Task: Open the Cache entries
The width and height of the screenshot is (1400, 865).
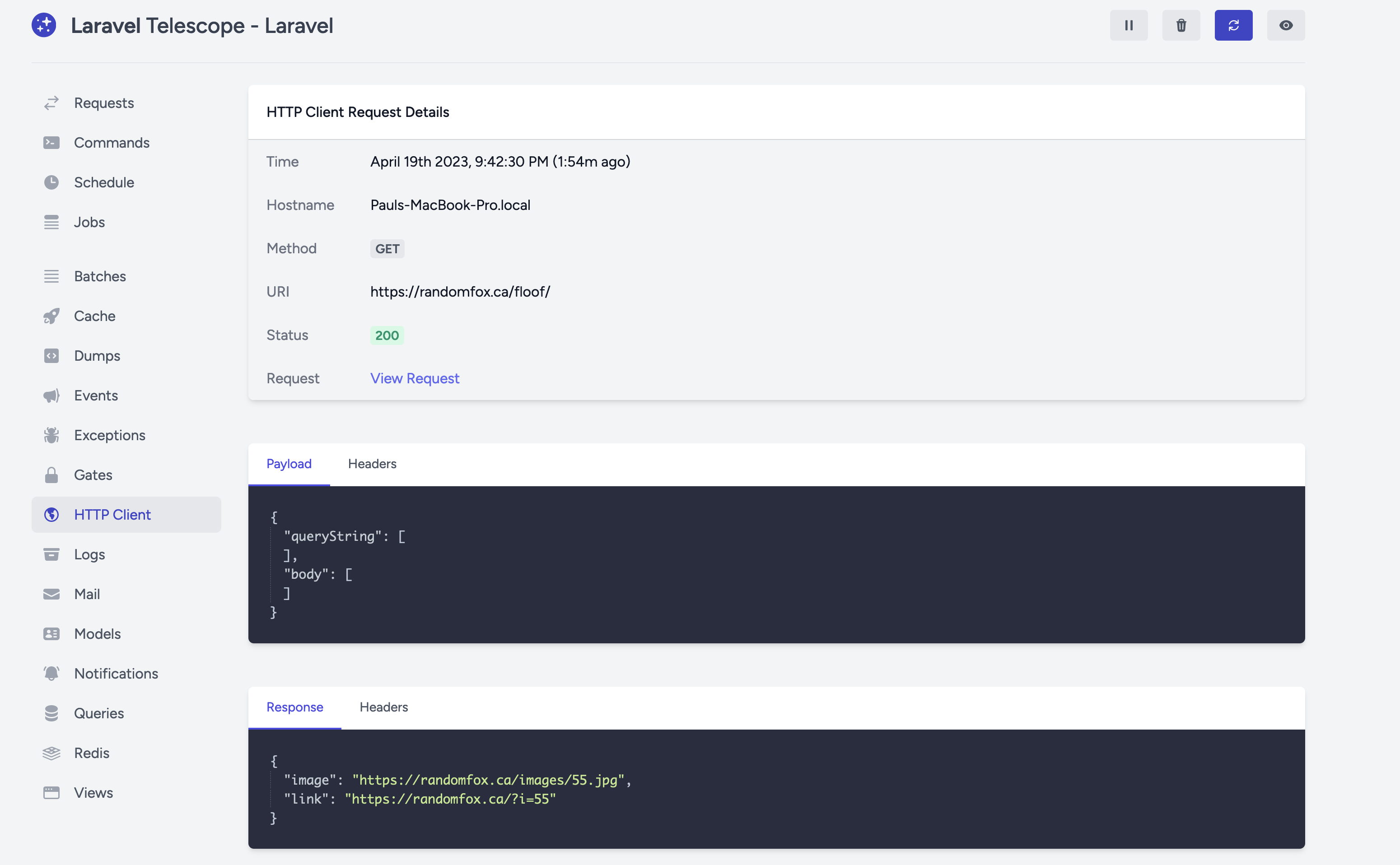Action: 126,316
